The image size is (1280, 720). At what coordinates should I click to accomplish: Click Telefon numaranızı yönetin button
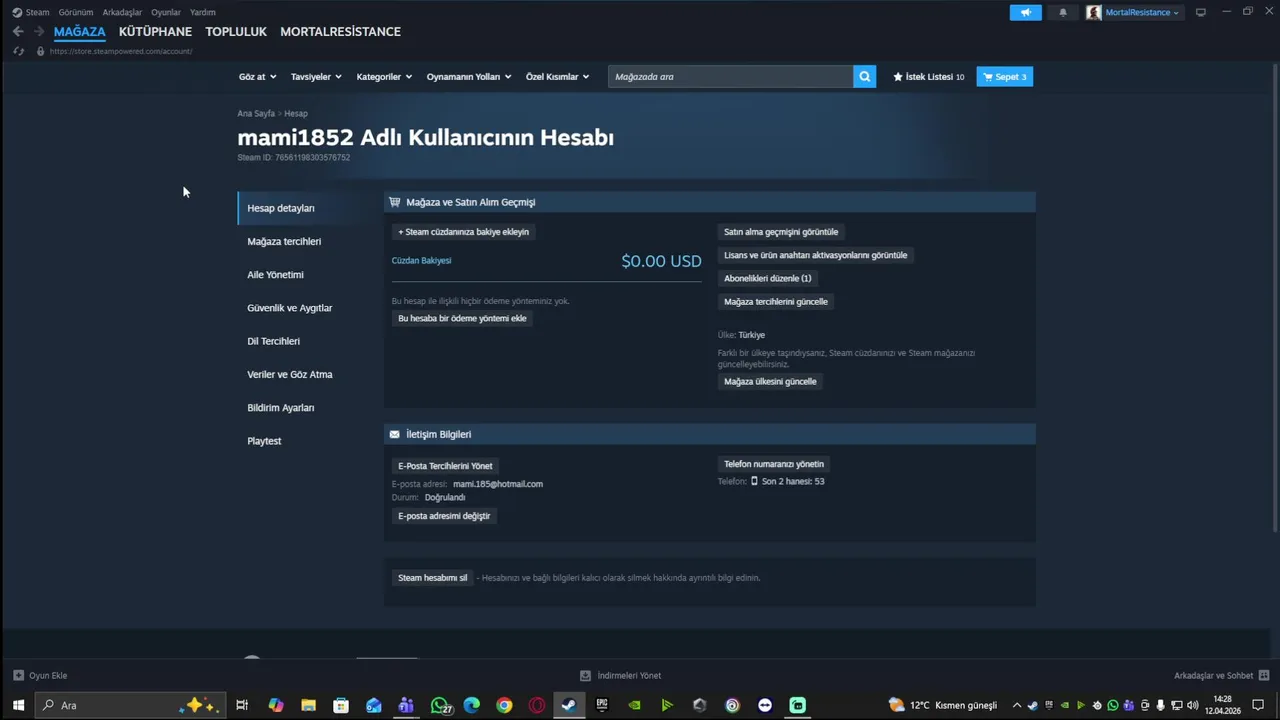coord(774,464)
